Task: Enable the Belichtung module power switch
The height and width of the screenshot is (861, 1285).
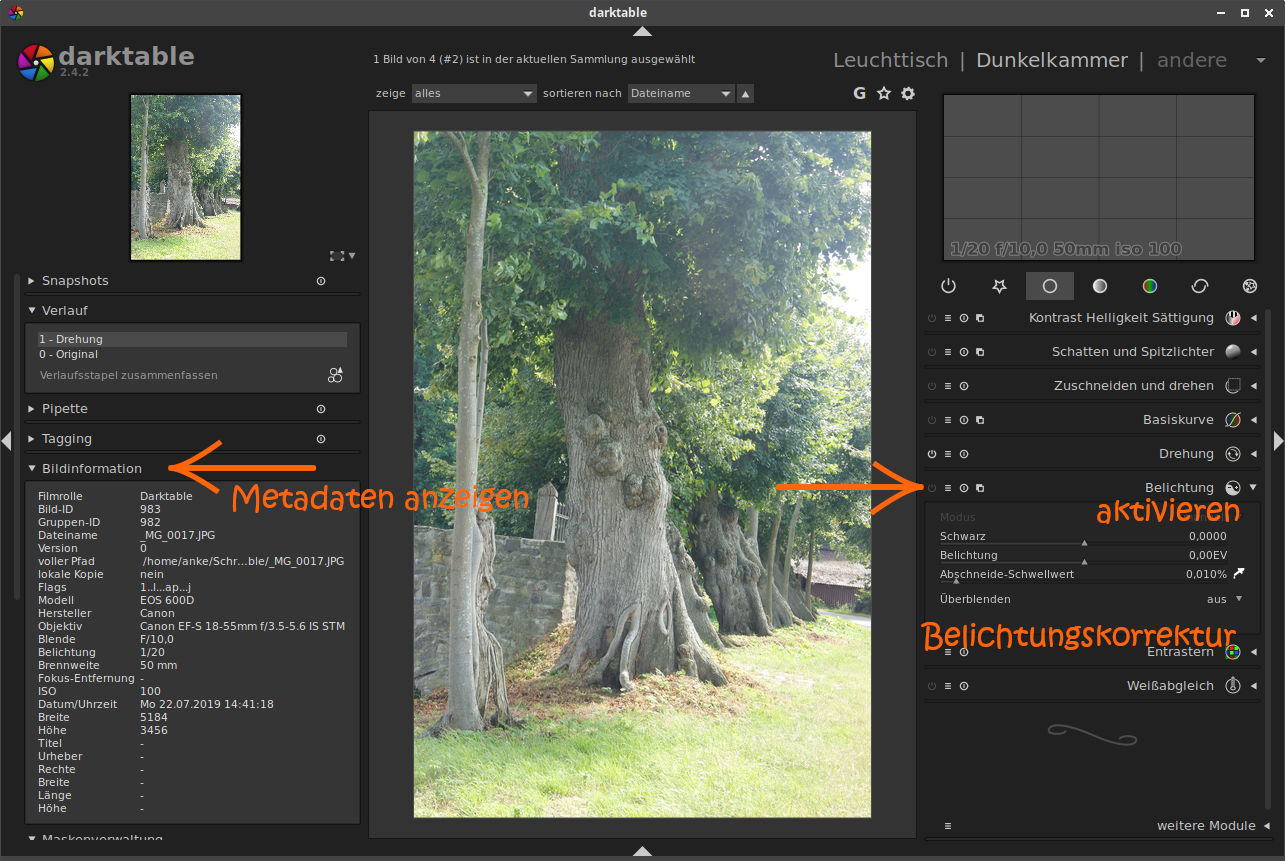Action: coord(932,488)
